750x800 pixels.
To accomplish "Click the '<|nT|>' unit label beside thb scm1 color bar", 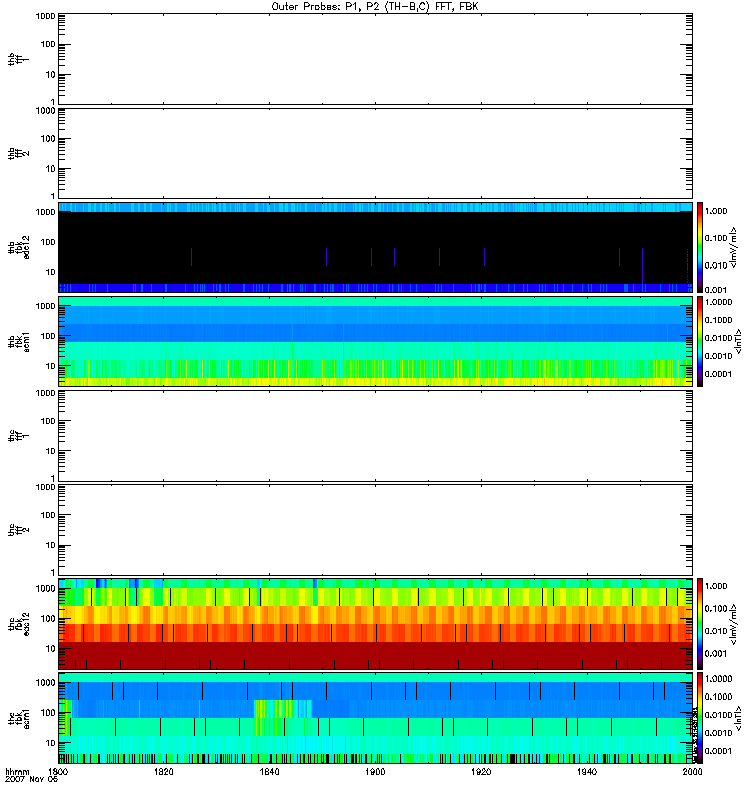I will click(738, 342).
